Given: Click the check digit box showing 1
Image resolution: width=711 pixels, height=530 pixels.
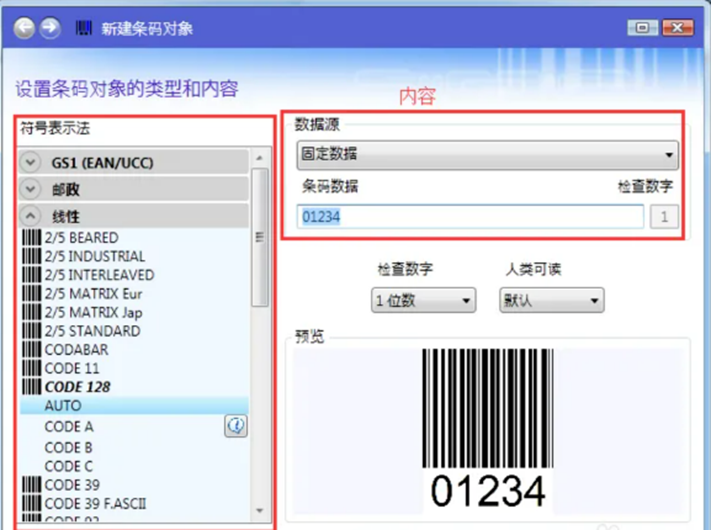Looking at the screenshot, I should (664, 216).
